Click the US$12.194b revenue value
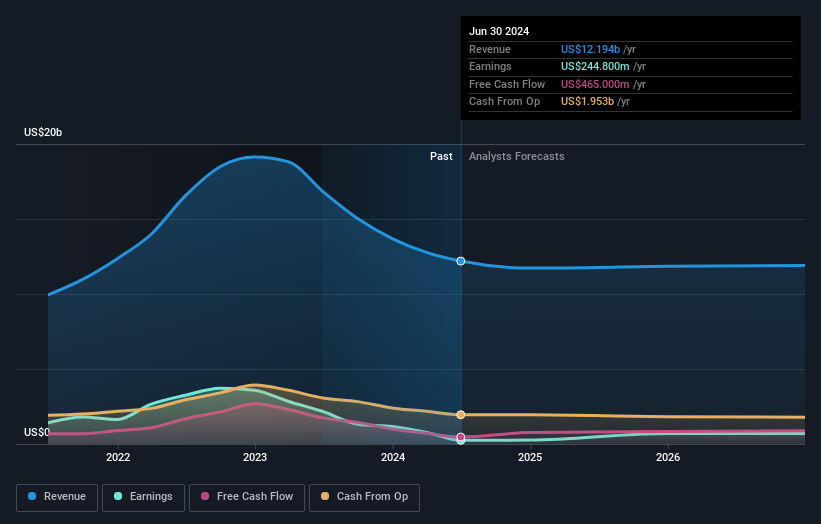The width and height of the screenshot is (821, 524). pyautogui.click(x=591, y=49)
